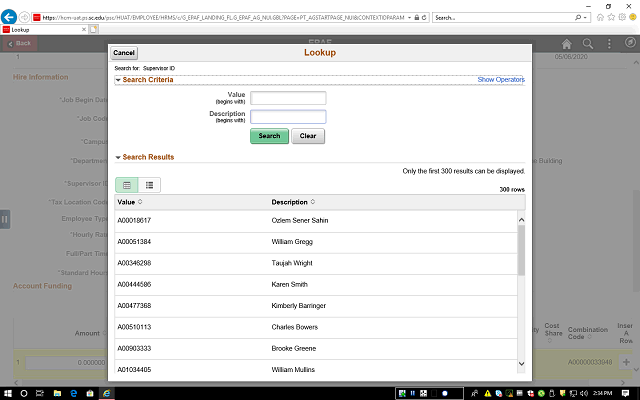This screenshot has width=640, height=400.
Task: Open the Action Center notifications icon
Action: [625, 393]
